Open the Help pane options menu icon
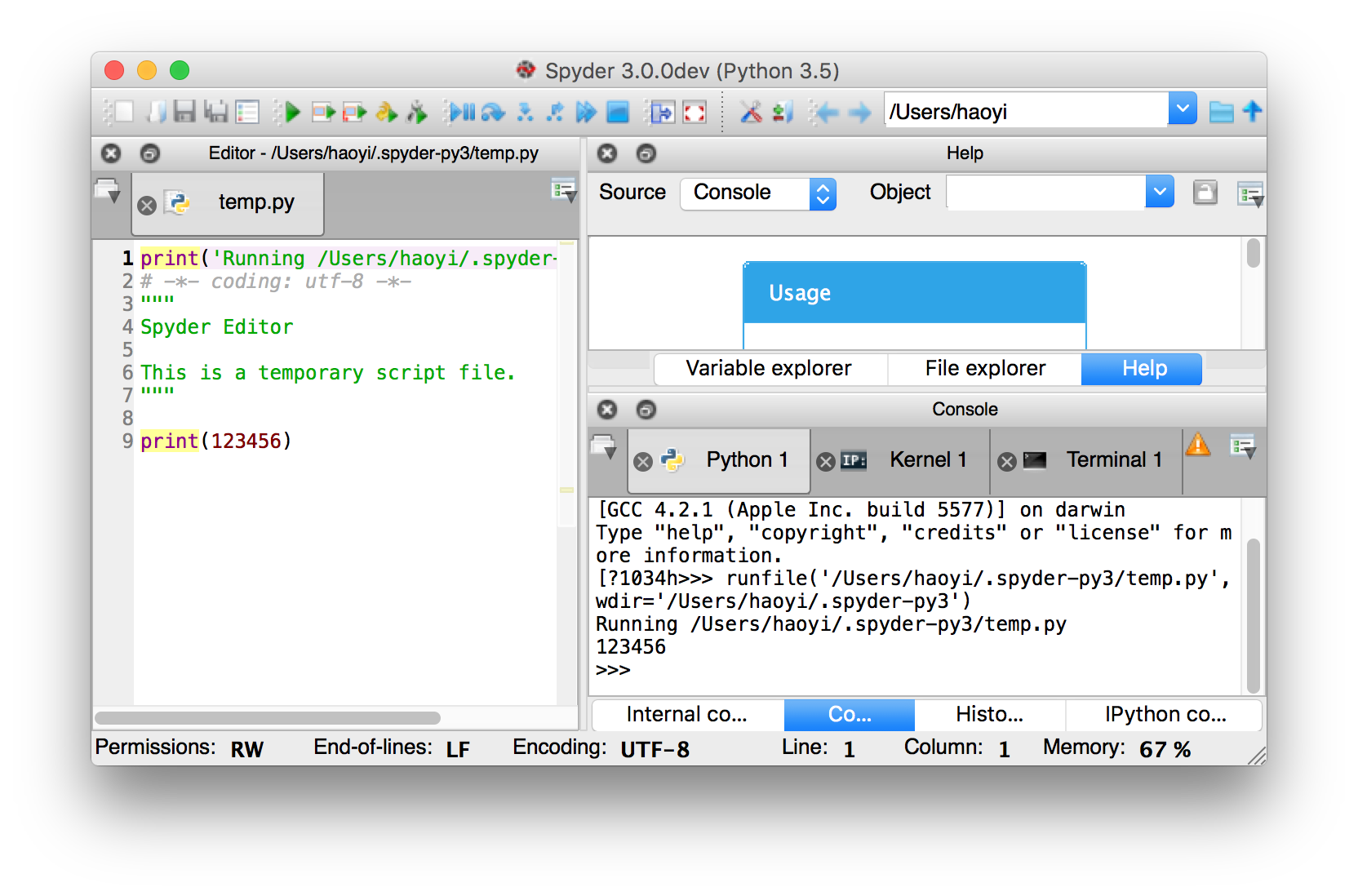The image size is (1358, 896). pyautogui.click(x=1249, y=194)
